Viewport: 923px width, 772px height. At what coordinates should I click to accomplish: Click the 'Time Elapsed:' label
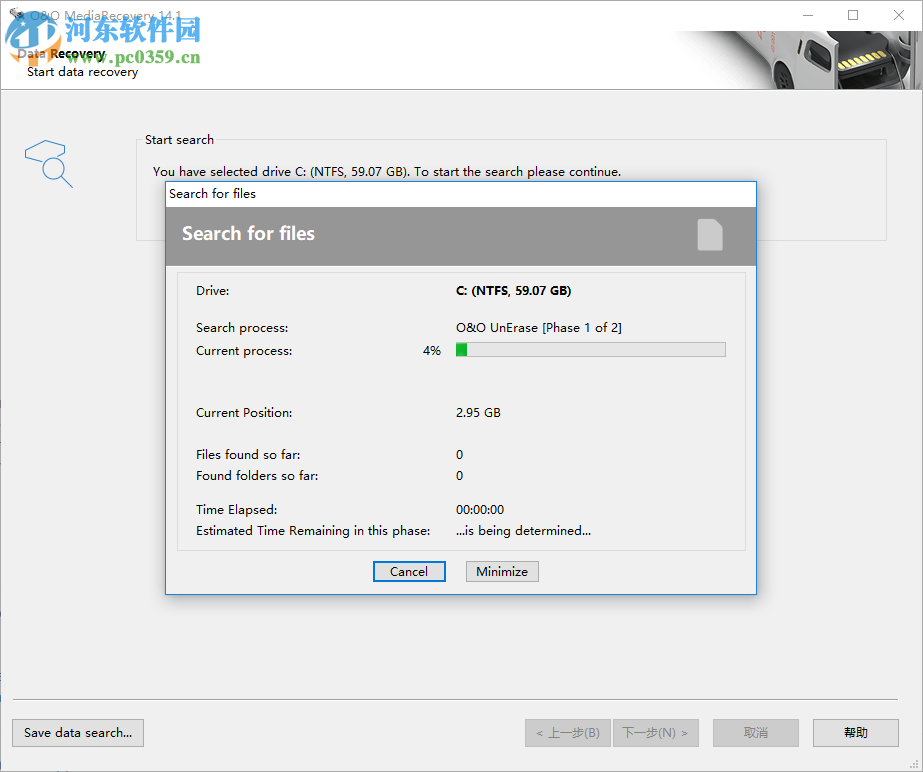pos(237,509)
